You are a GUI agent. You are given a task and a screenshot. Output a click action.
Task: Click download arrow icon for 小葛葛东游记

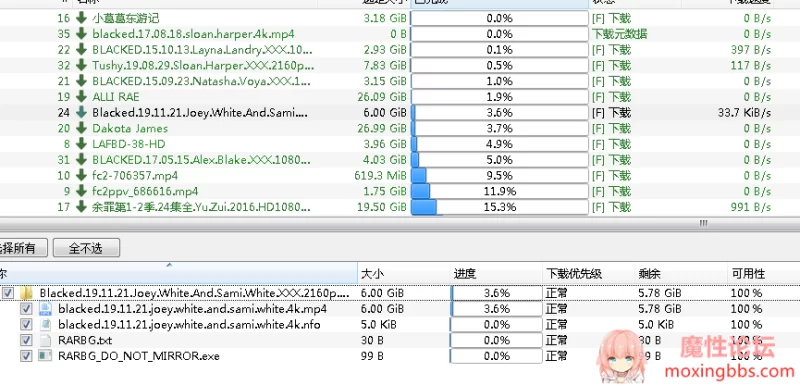pyautogui.click(x=81, y=18)
